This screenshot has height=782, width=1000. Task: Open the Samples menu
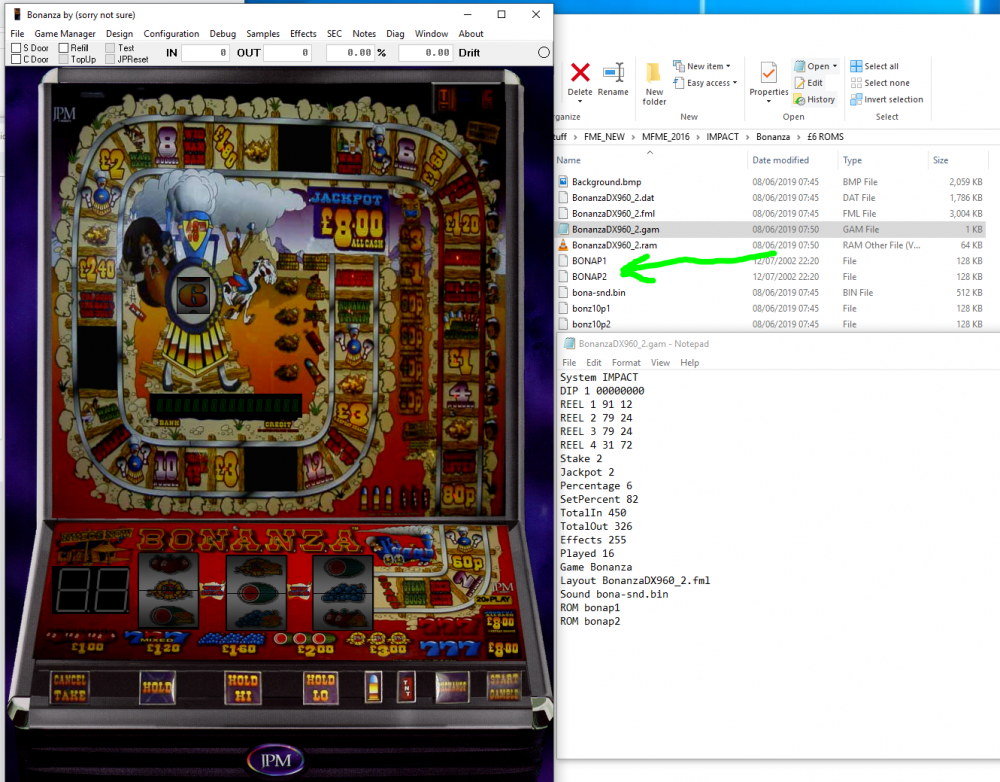pyautogui.click(x=263, y=34)
